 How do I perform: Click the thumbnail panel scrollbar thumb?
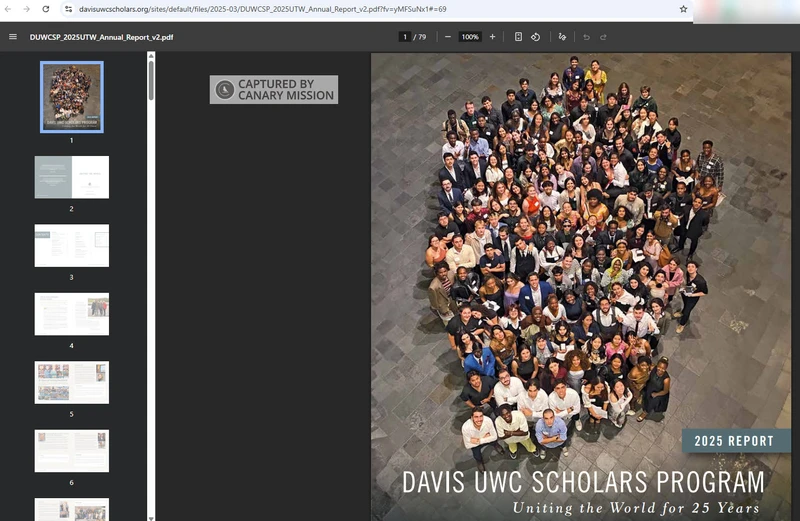[151, 81]
